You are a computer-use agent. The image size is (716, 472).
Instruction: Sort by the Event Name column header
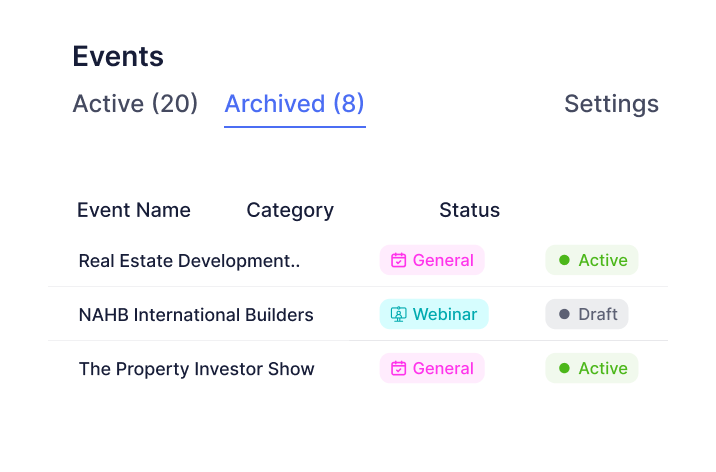134,210
